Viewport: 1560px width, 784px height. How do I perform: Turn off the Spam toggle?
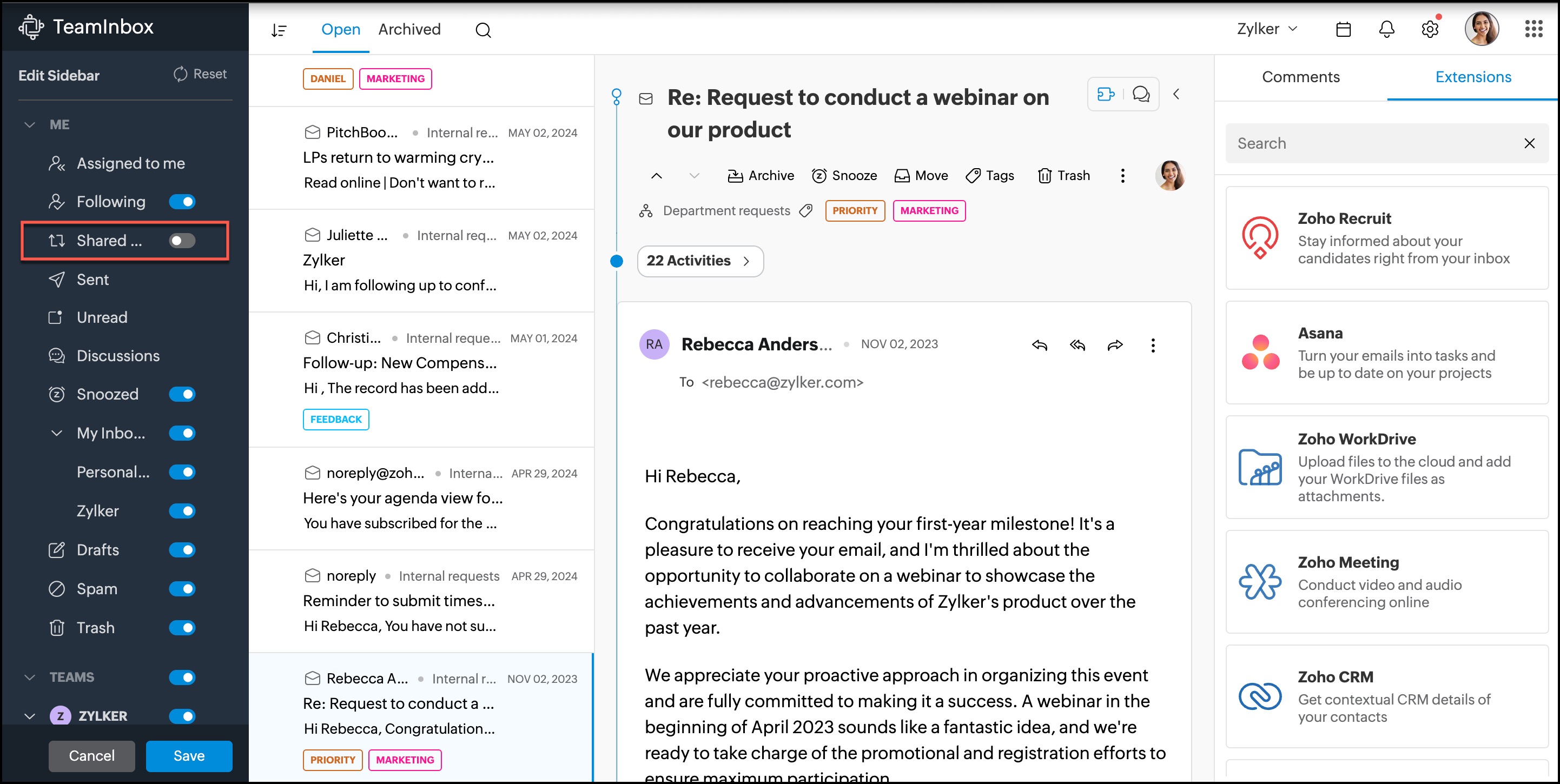pyautogui.click(x=182, y=588)
